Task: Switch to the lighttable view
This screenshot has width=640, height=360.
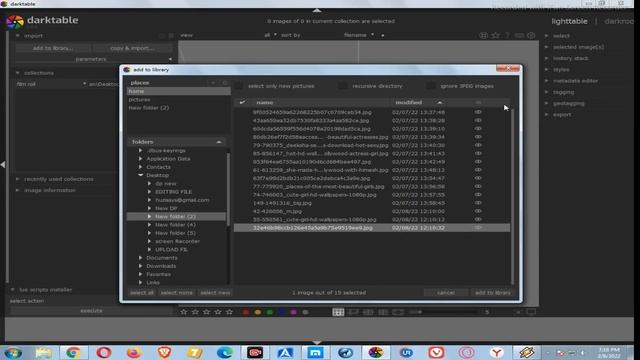Action: [x=569, y=21]
